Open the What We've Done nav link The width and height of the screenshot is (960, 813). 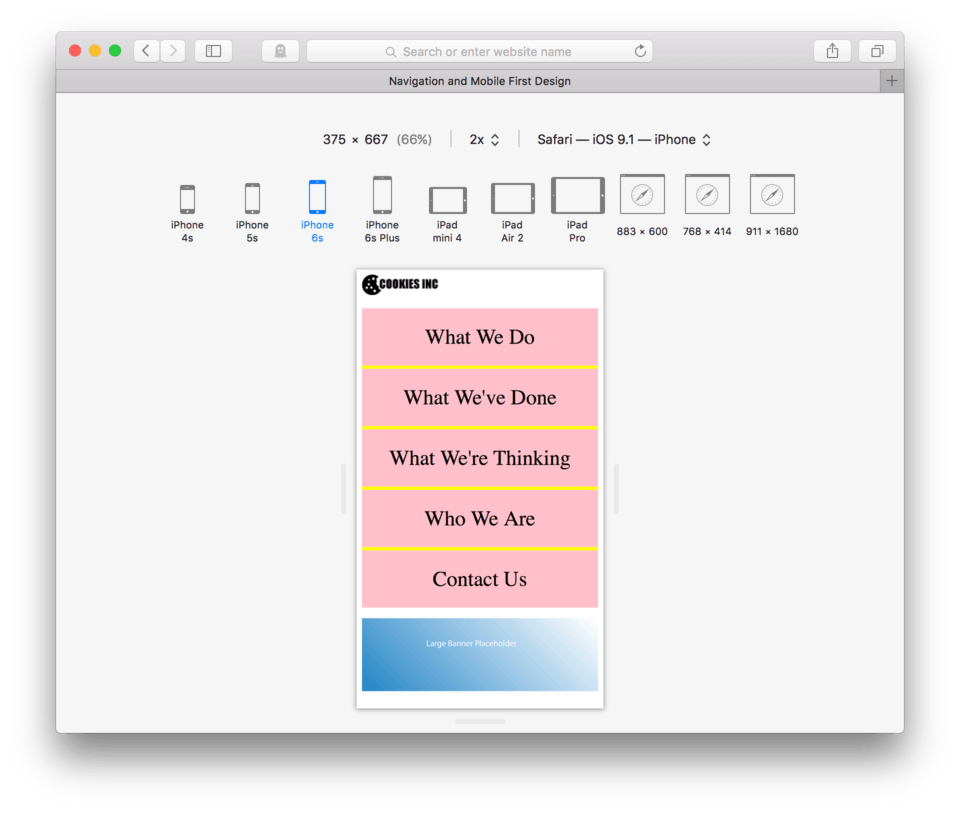click(480, 397)
